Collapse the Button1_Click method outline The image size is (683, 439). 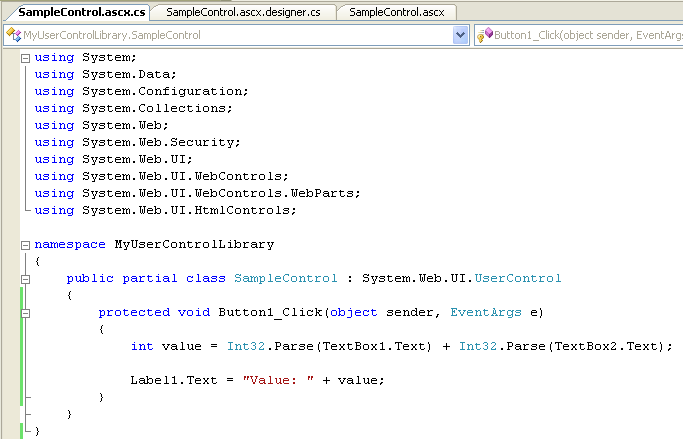26,312
